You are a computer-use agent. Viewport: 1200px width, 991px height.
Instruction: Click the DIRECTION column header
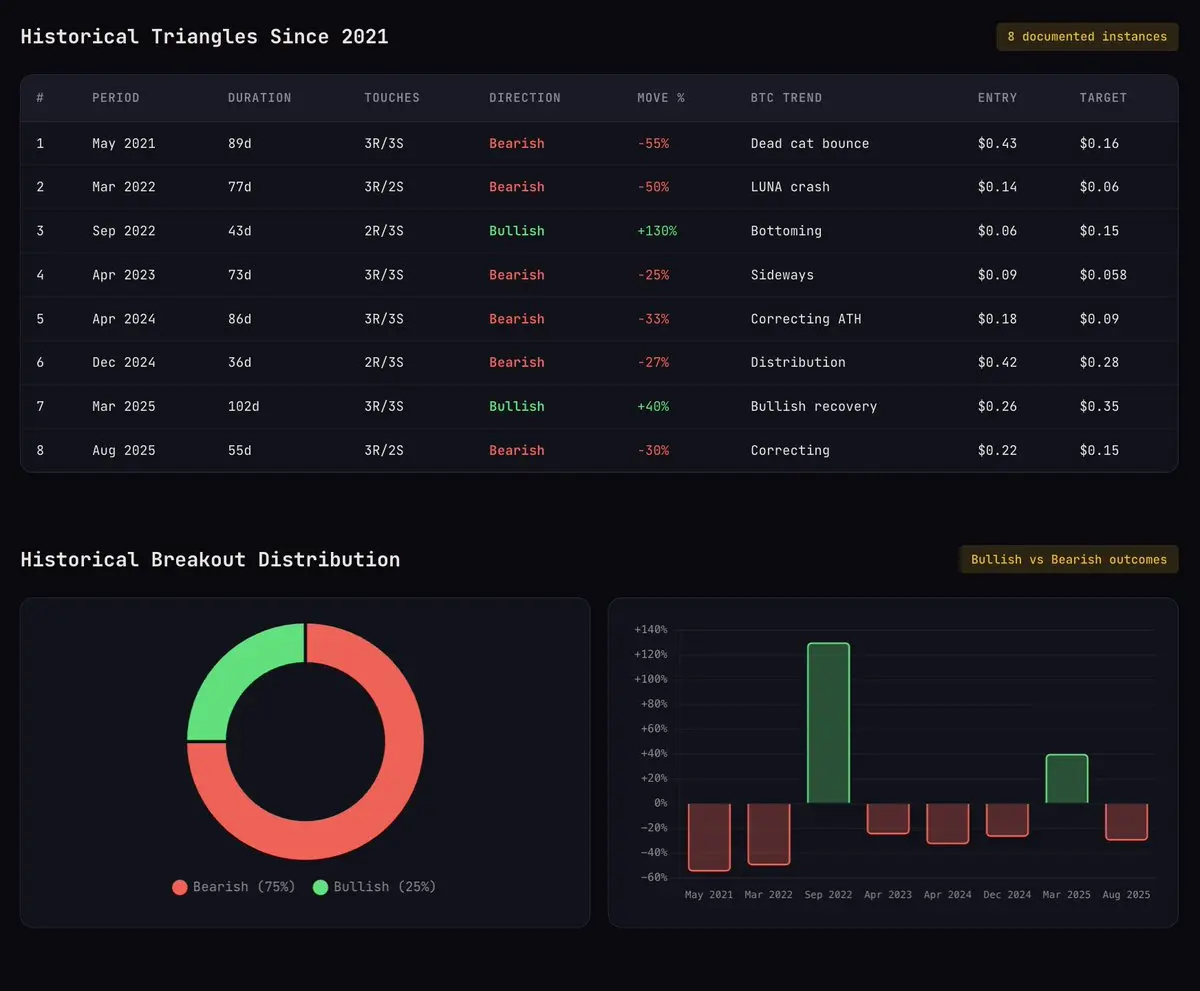(525, 98)
